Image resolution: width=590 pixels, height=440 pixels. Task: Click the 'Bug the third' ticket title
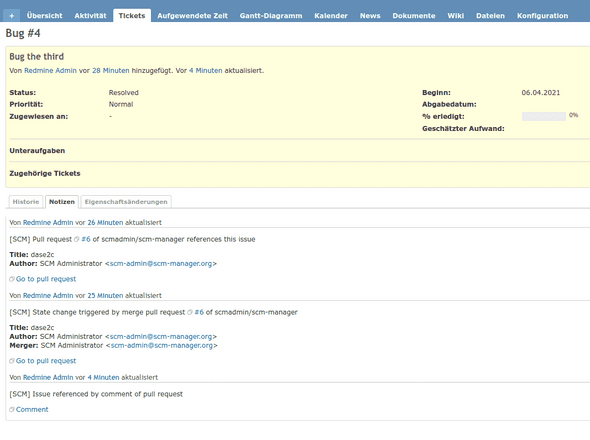click(36, 57)
